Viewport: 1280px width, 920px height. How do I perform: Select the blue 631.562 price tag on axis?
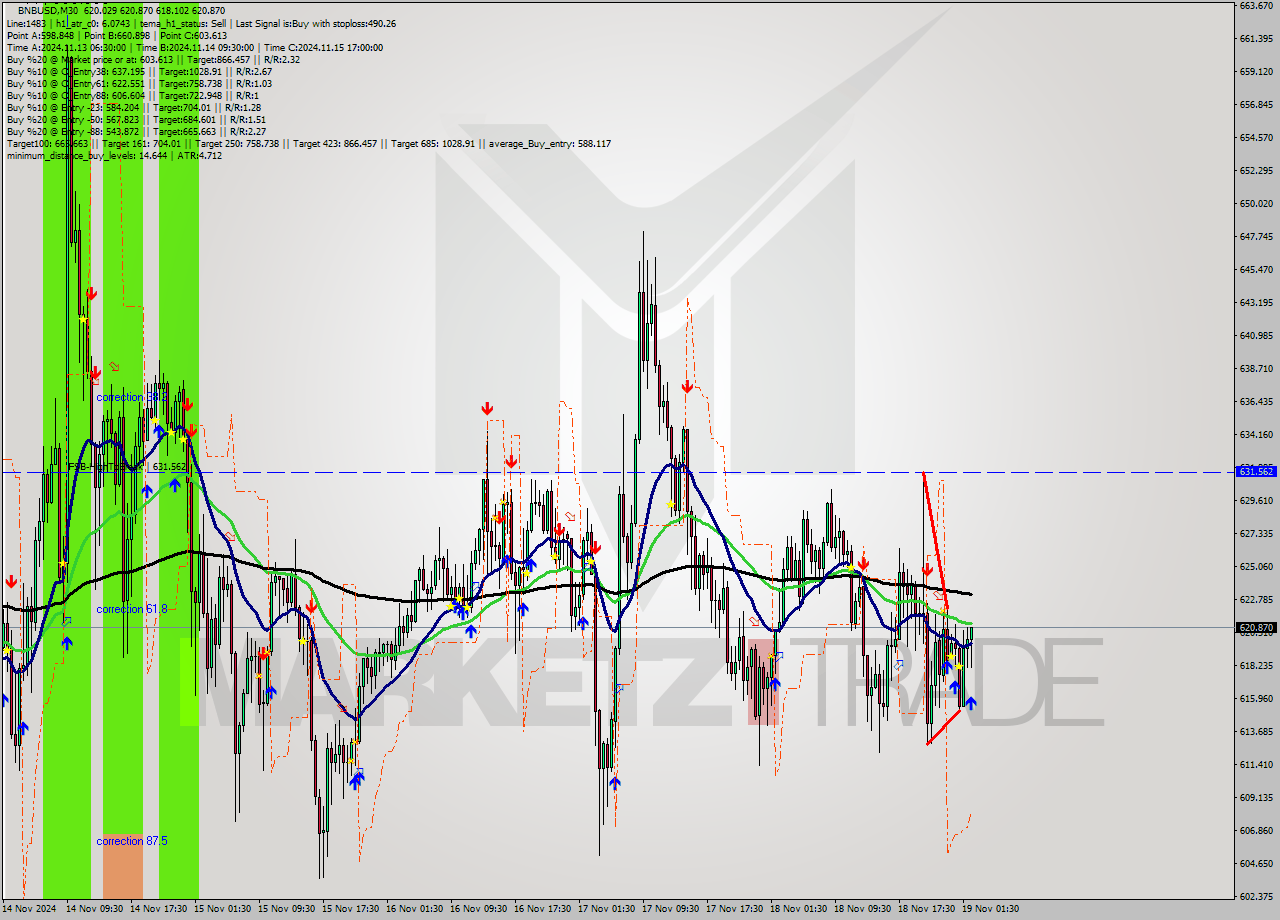1256,471
